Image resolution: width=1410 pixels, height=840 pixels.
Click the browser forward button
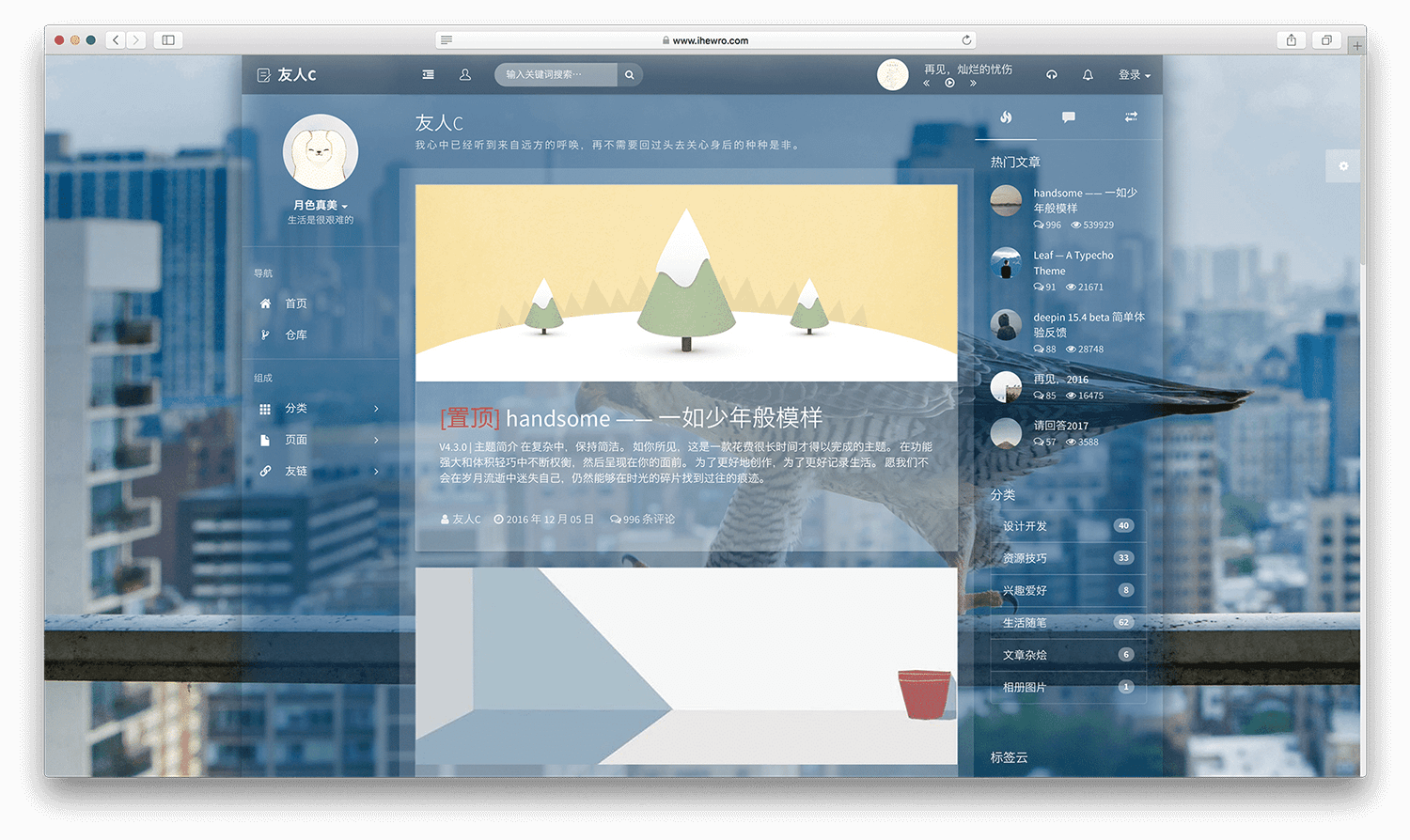(136, 40)
